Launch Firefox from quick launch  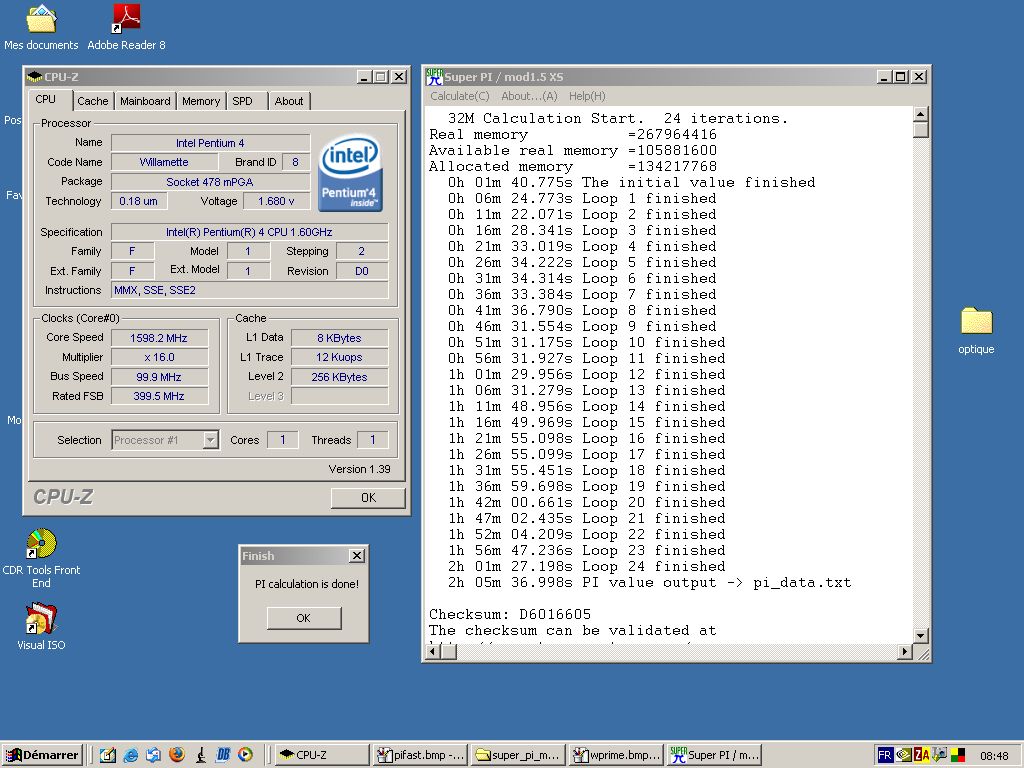(176, 756)
